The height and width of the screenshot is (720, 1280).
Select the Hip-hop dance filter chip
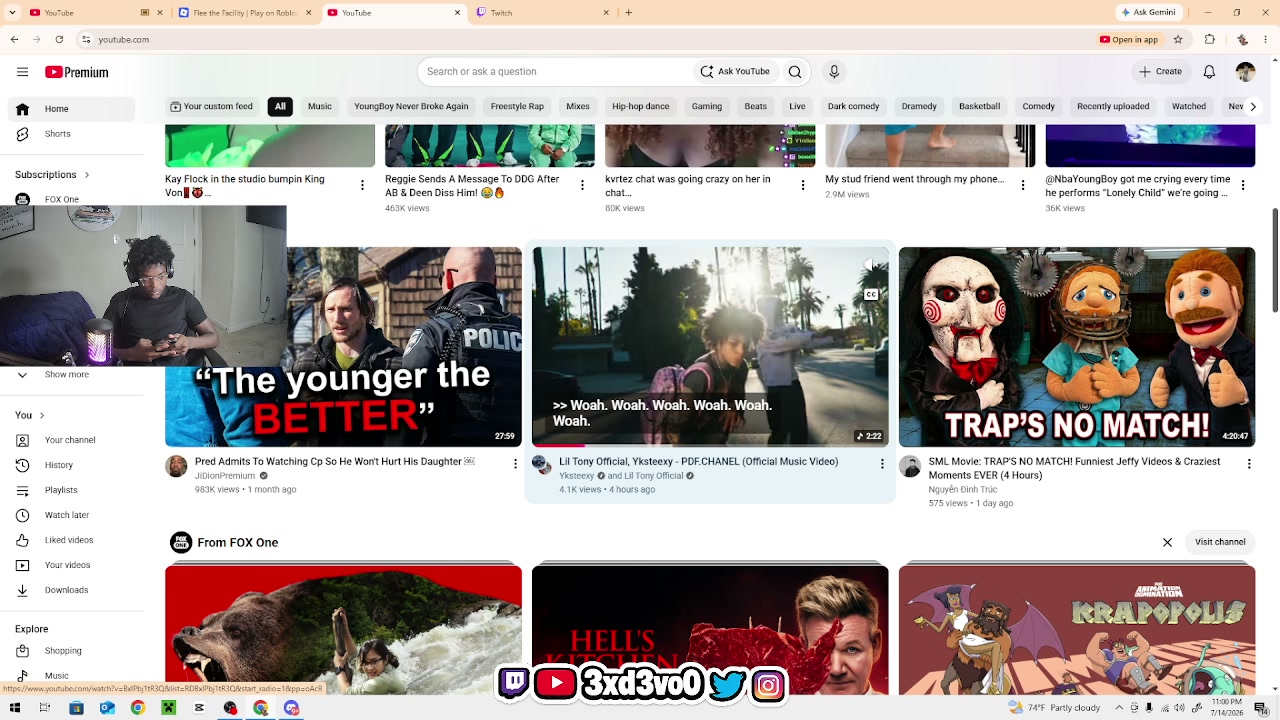[641, 106]
